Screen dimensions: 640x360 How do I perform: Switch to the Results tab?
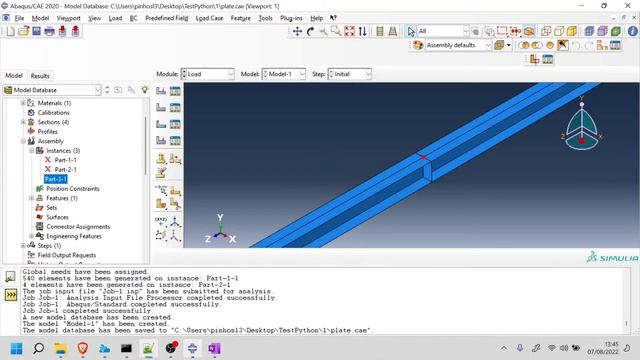coord(40,76)
